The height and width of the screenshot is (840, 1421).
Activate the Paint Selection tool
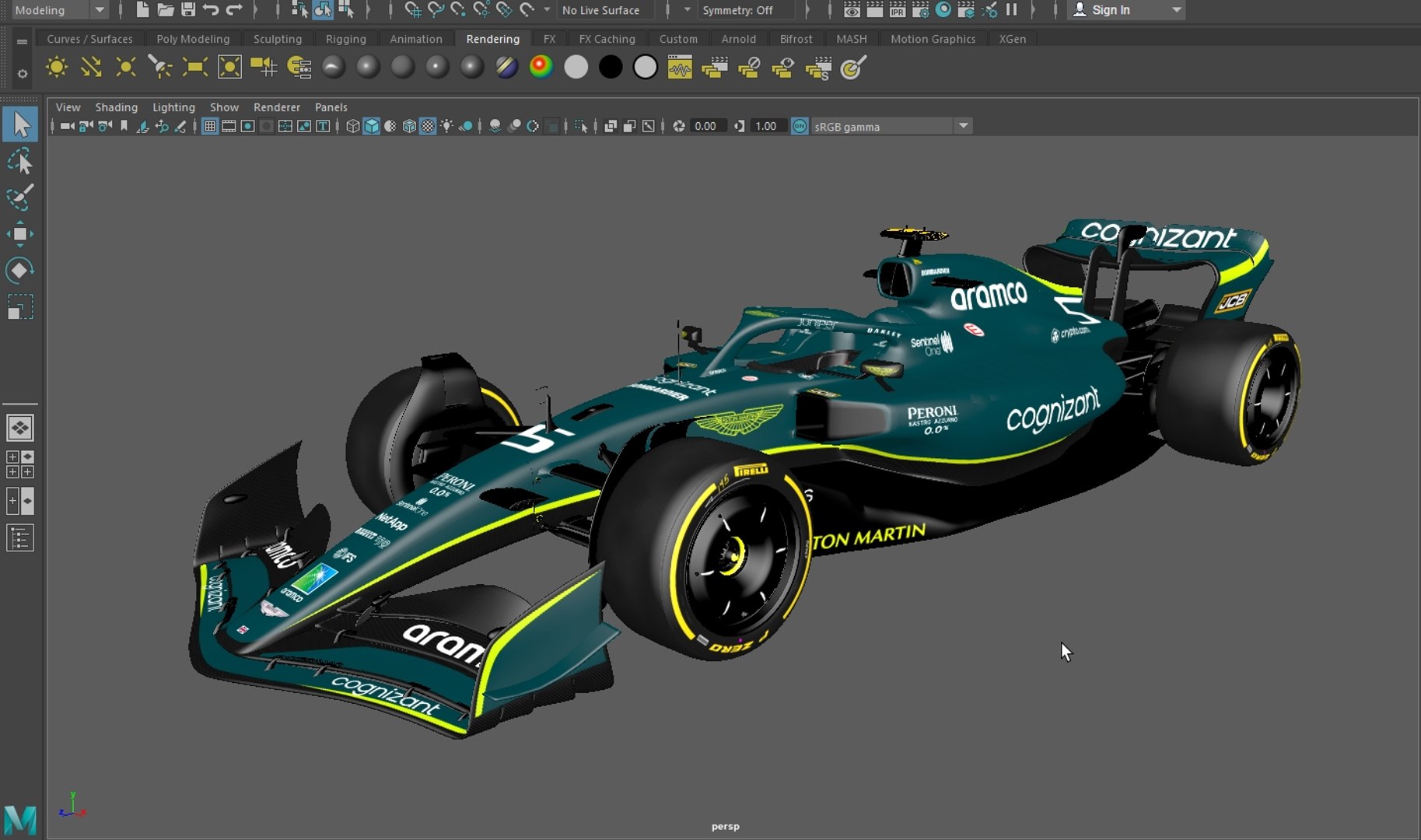[x=20, y=198]
